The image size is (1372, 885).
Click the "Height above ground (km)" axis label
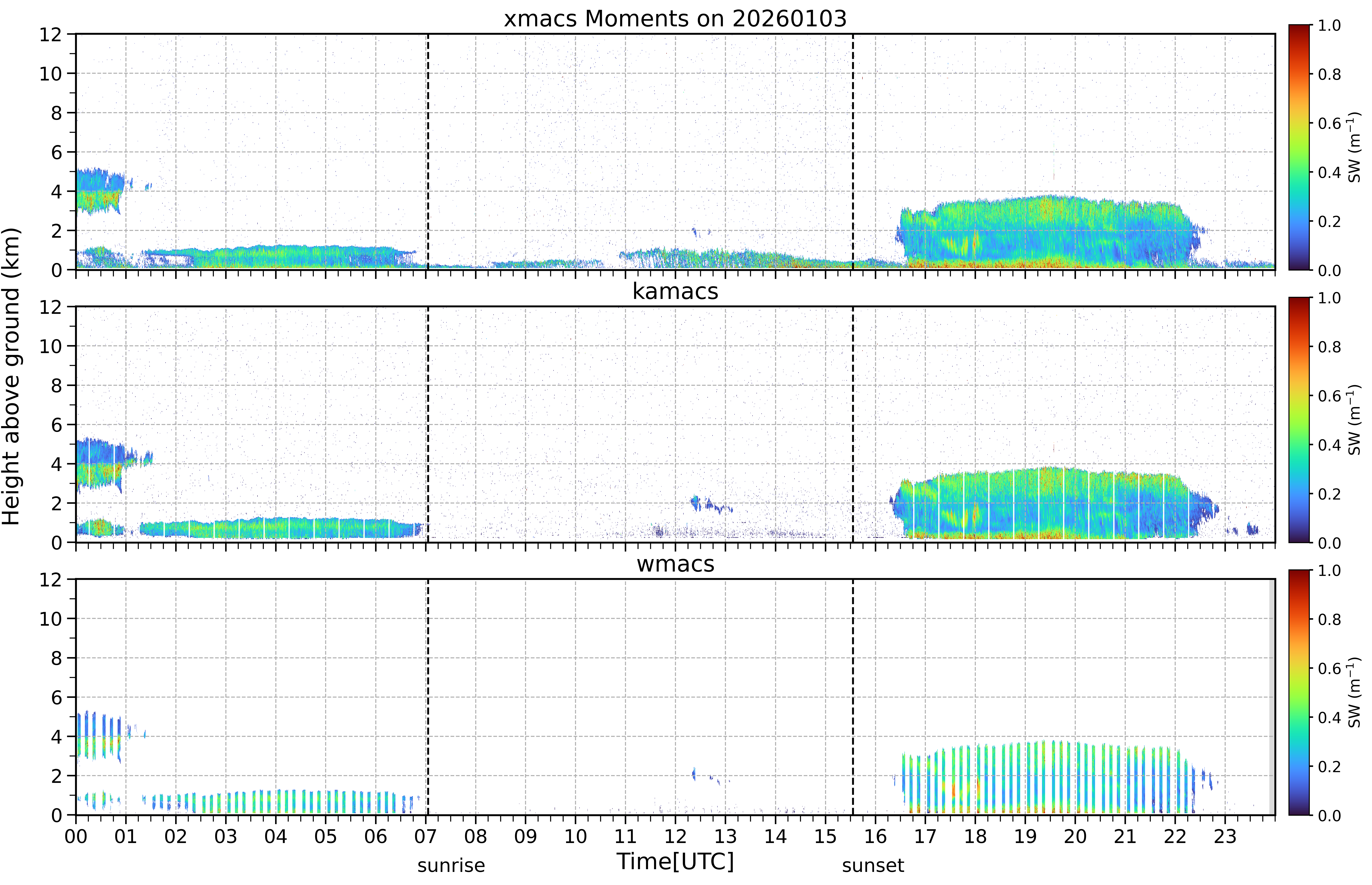click(x=11, y=376)
